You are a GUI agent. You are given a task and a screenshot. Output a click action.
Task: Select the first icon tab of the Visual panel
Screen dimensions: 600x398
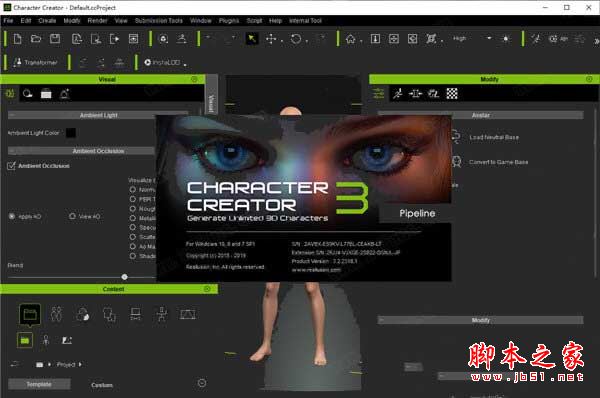point(10,93)
